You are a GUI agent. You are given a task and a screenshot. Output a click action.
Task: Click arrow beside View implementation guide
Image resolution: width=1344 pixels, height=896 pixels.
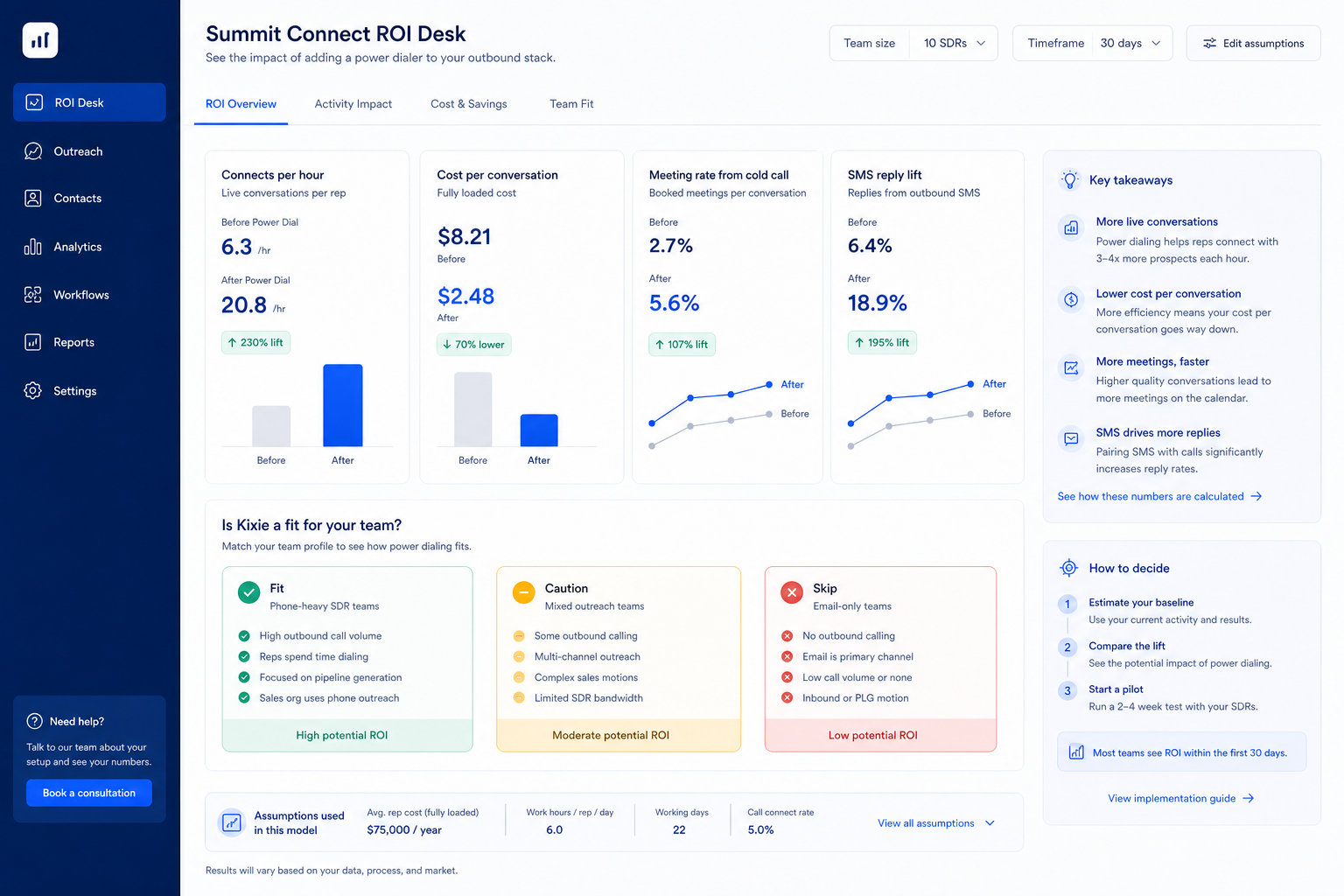[1249, 798]
